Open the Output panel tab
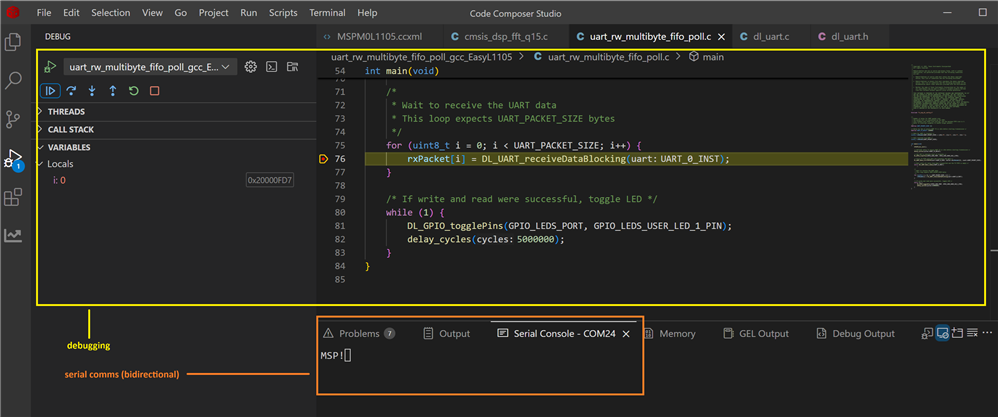The image size is (998, 417). pyautogui.click(x=447, y=334)
